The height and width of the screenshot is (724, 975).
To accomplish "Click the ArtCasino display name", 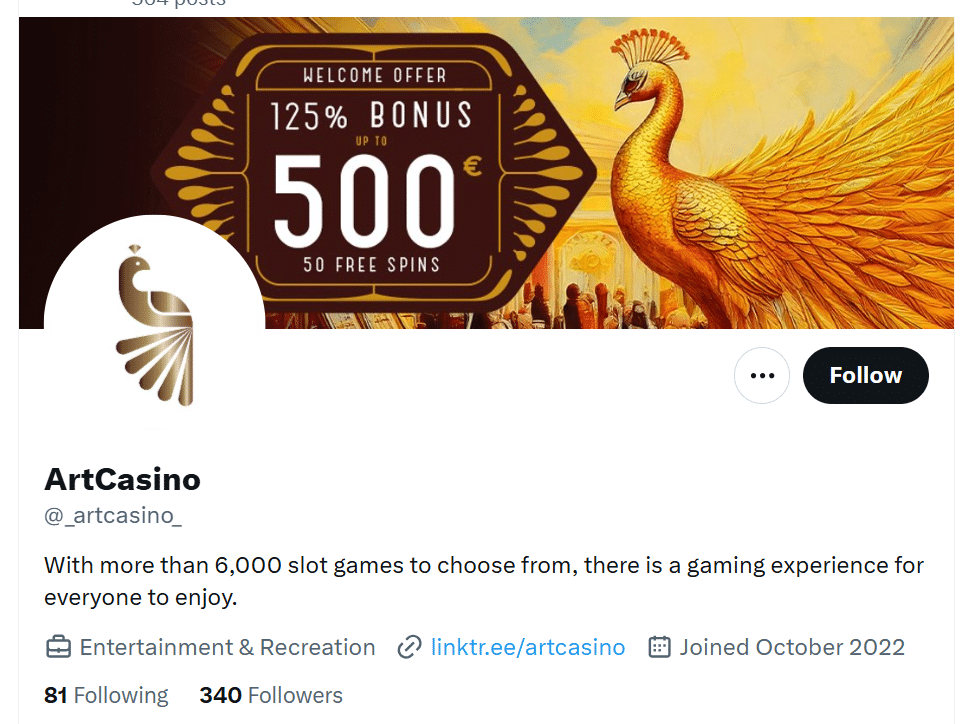I will 121,479.
